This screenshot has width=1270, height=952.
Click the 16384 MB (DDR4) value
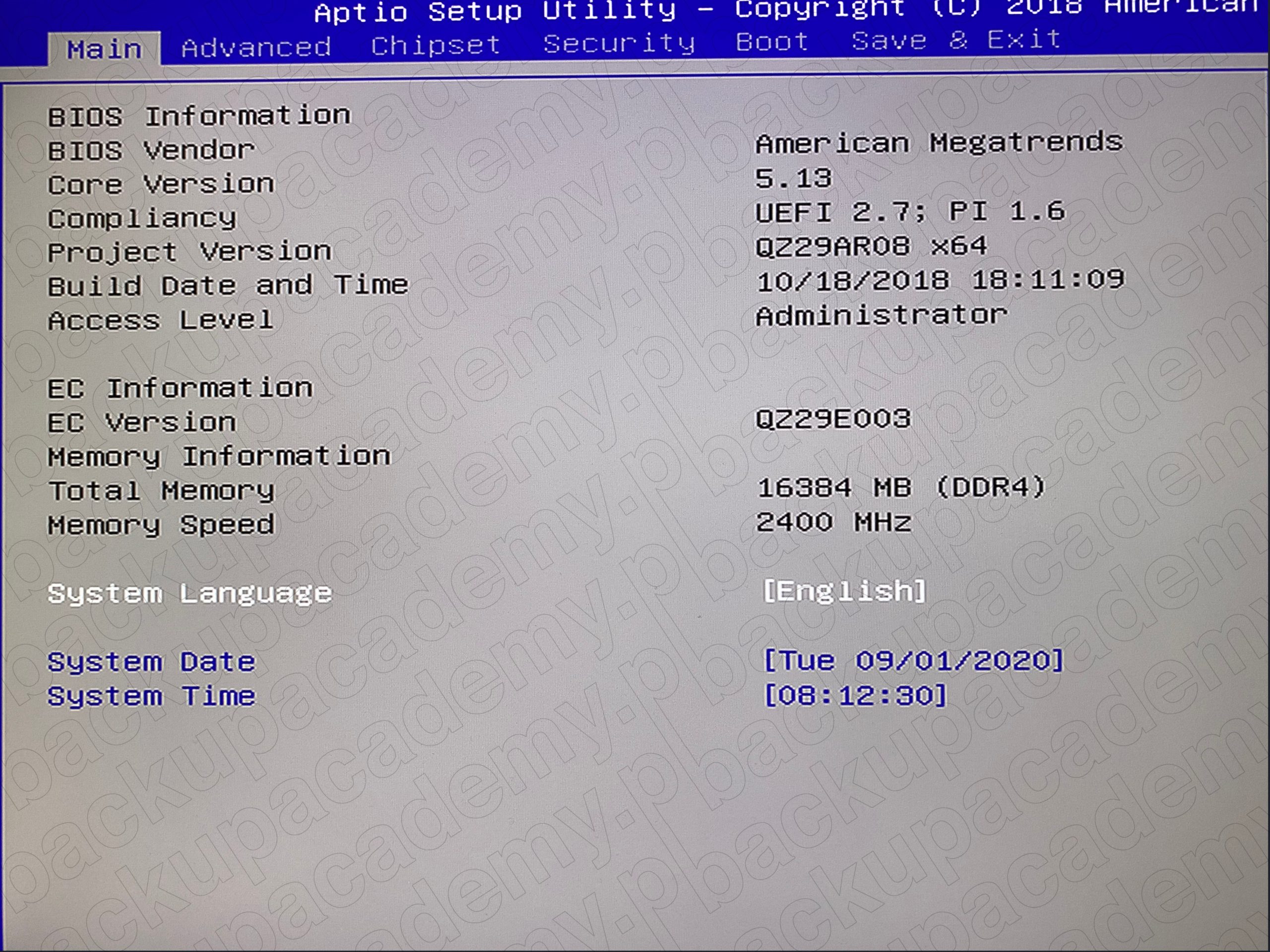point(901,487)
